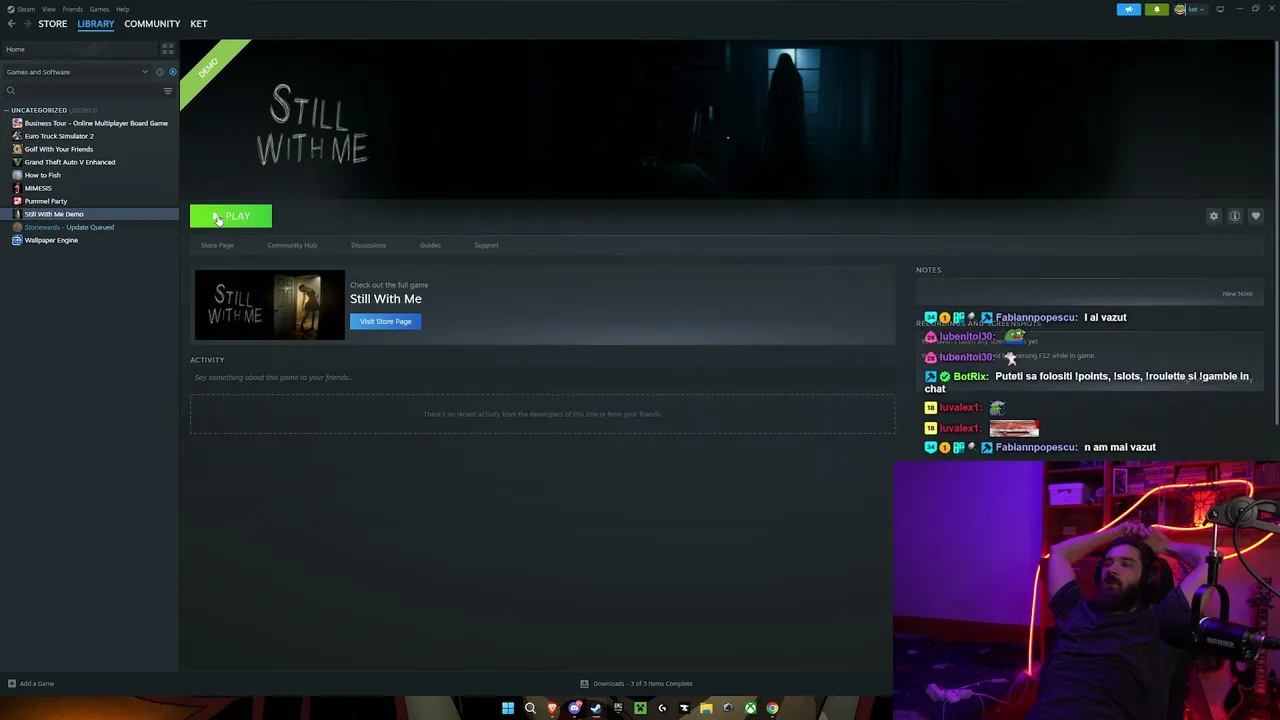This screenshot has width=1280, height=720.
Task: Enter Big Picture mode monitor icon
Action: [x=1220, y=9]
